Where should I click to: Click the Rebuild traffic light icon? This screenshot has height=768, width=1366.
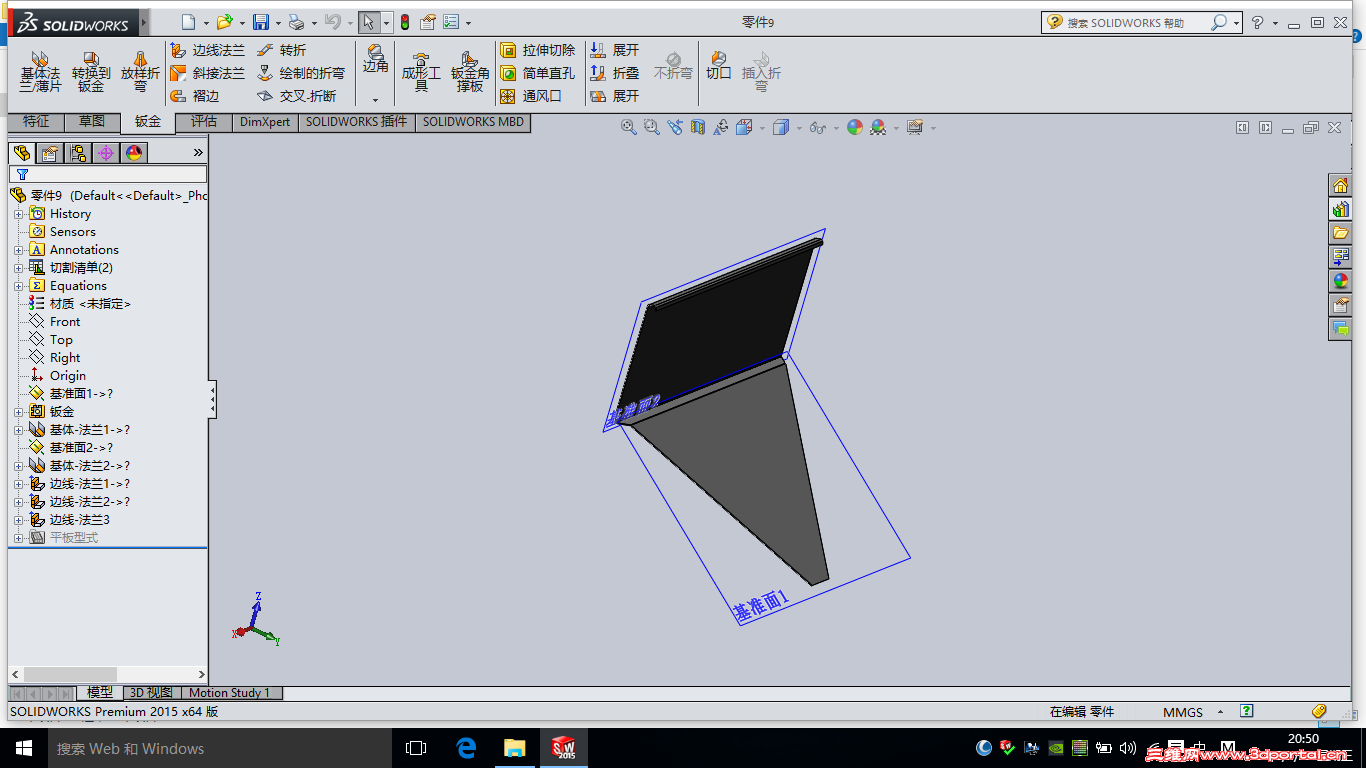[405, 22]
